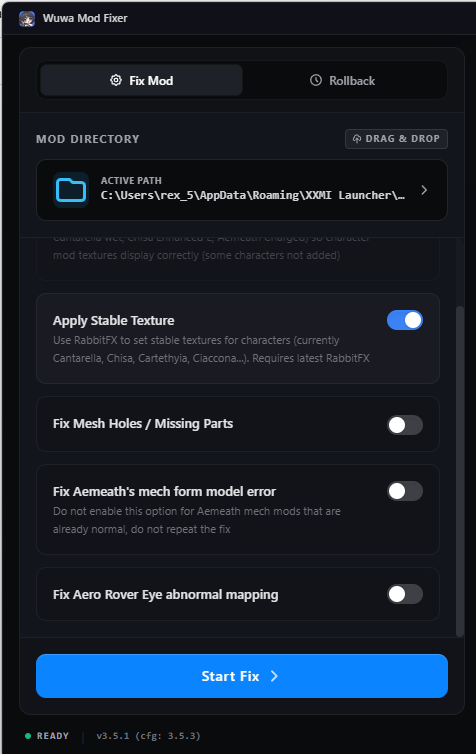This screenshot has height=754, width=476.
Task: Switch to the Rollback tab
Action: pos(342,80)
